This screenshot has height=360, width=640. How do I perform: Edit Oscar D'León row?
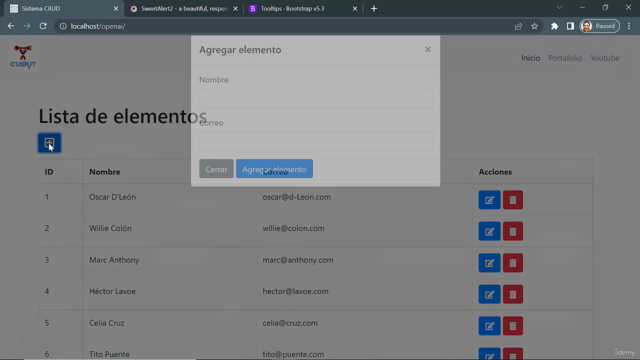[489, 200]
